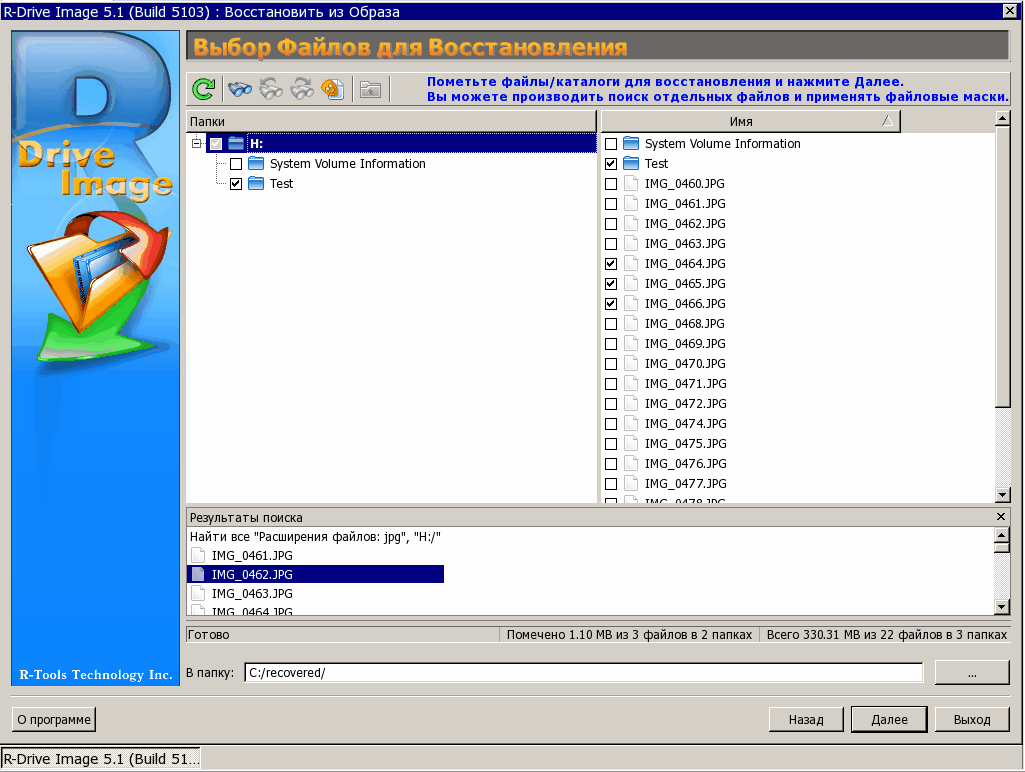Click file list scrollbar down arrow
This screenshot has height=772, width=1025.
(x=1002, y=495)
